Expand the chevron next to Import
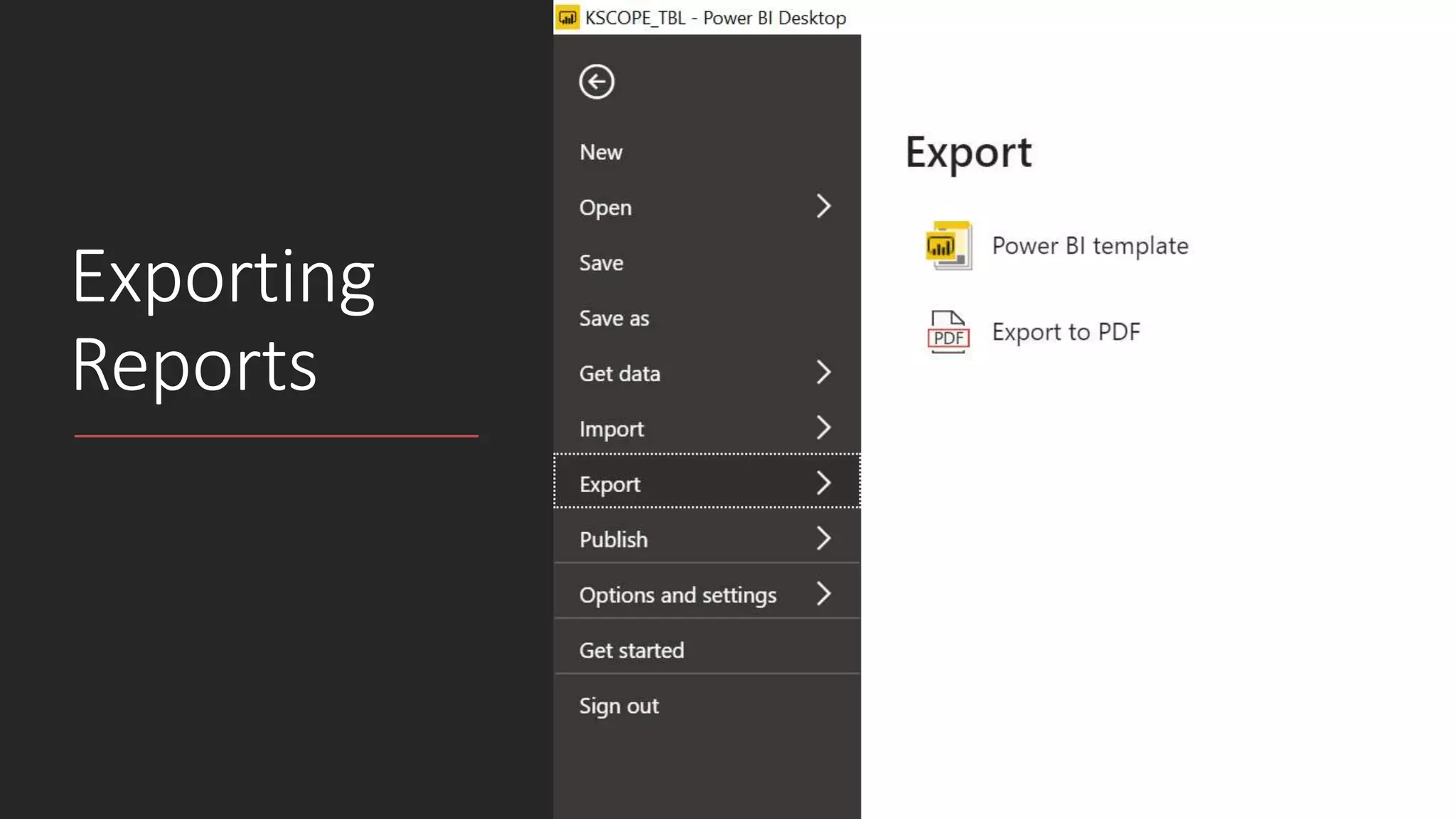This screenshot has width=1456, height=819. click(823, 427)
